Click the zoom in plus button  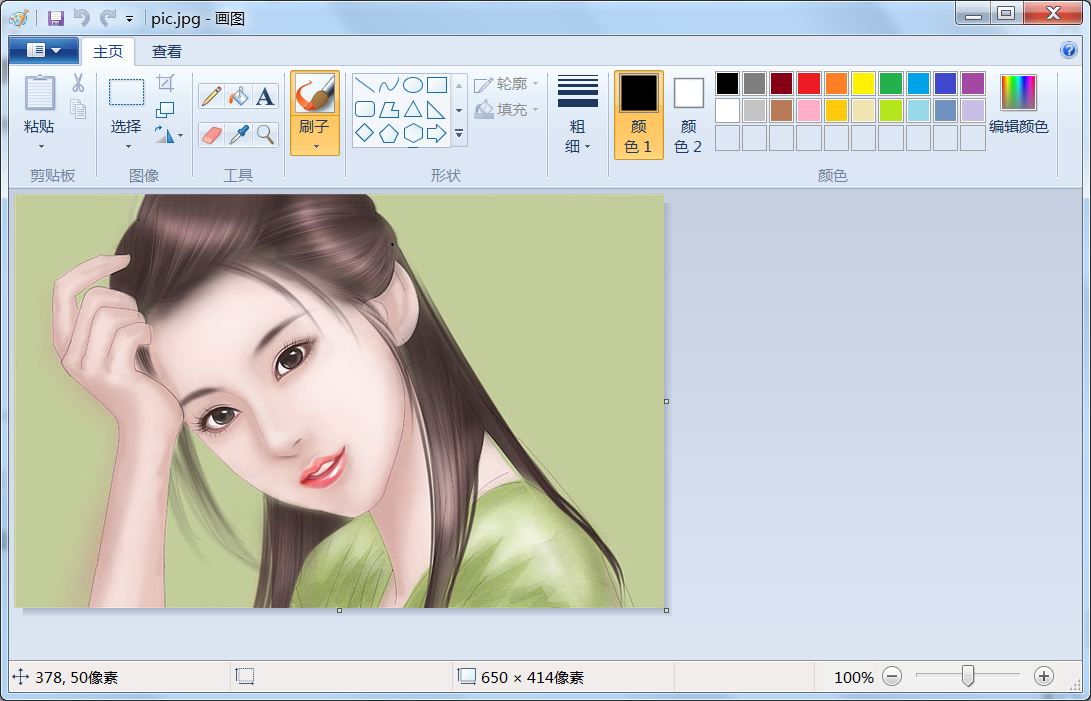point(1043,677)
